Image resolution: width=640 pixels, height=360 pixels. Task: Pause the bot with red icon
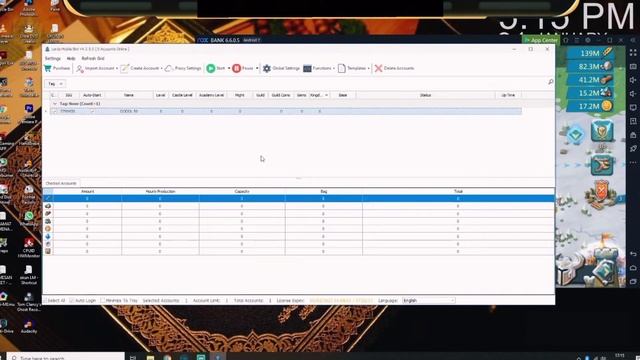pyautogui.click(x=237, y=69)
